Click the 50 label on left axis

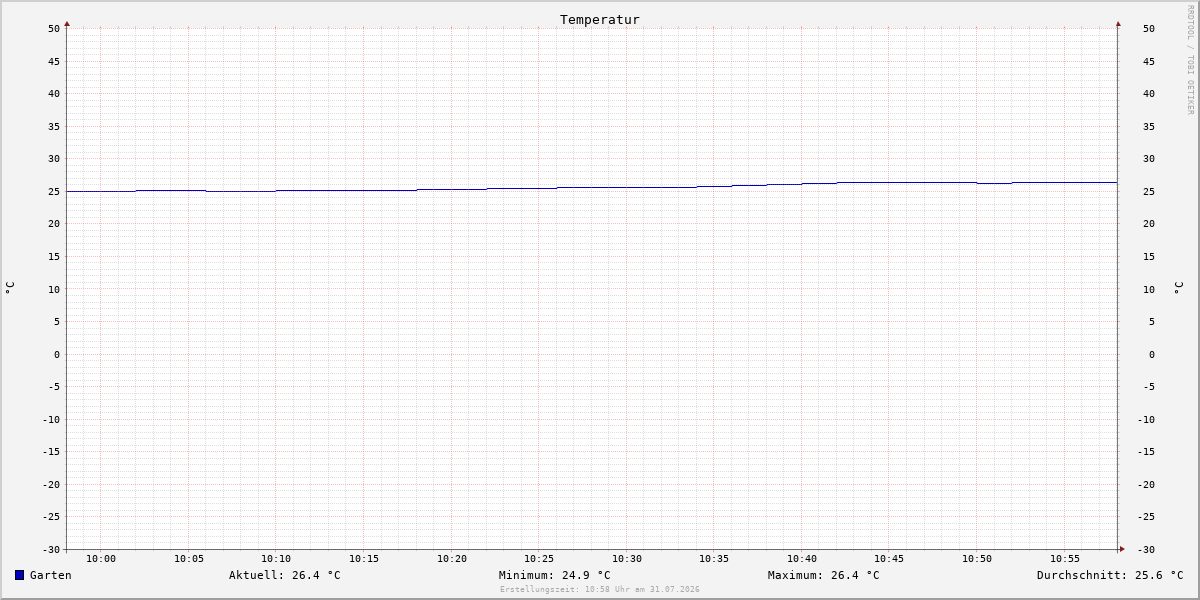(54, 29)
